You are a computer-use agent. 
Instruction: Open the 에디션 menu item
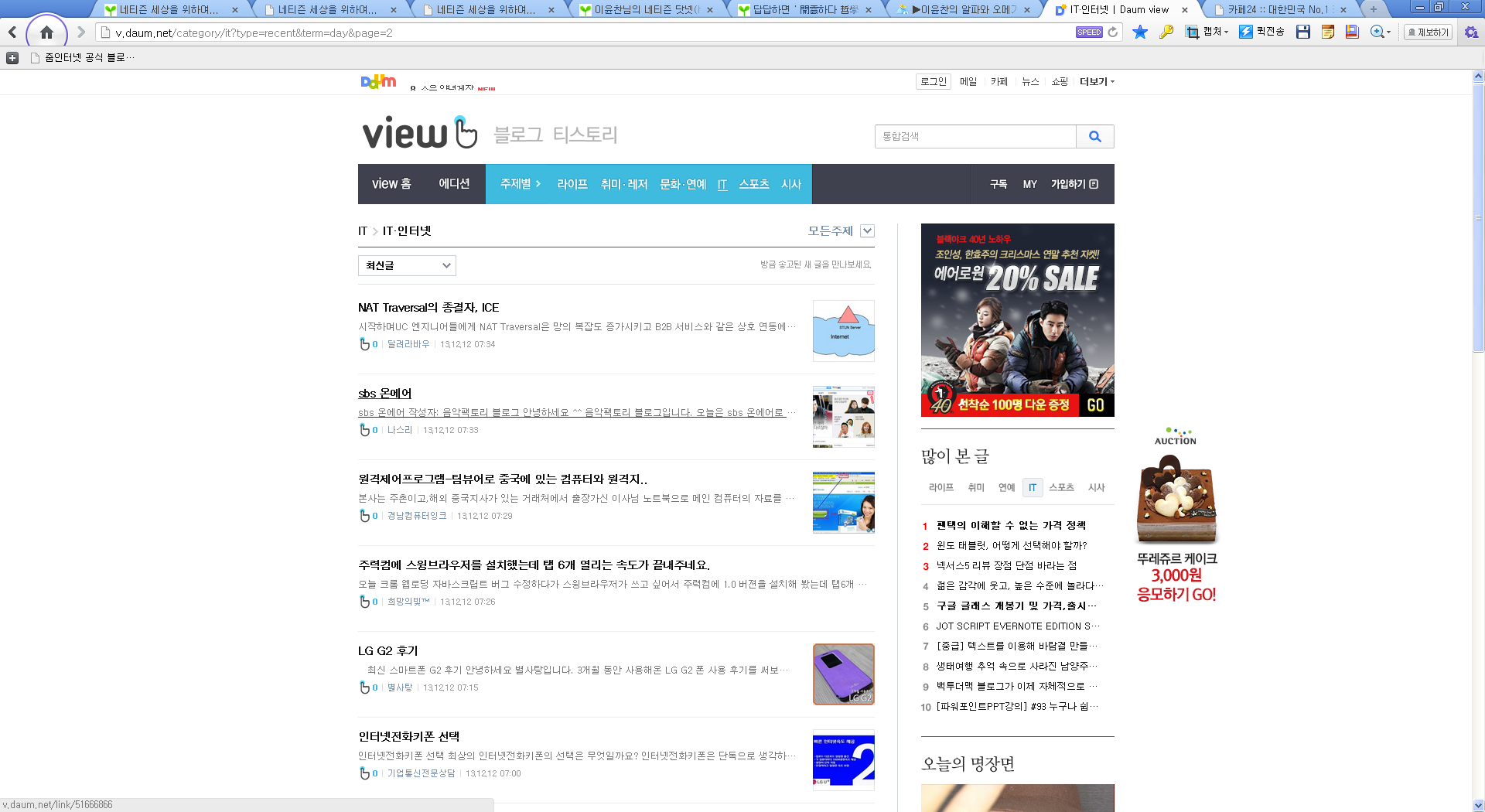pos(454,184)
